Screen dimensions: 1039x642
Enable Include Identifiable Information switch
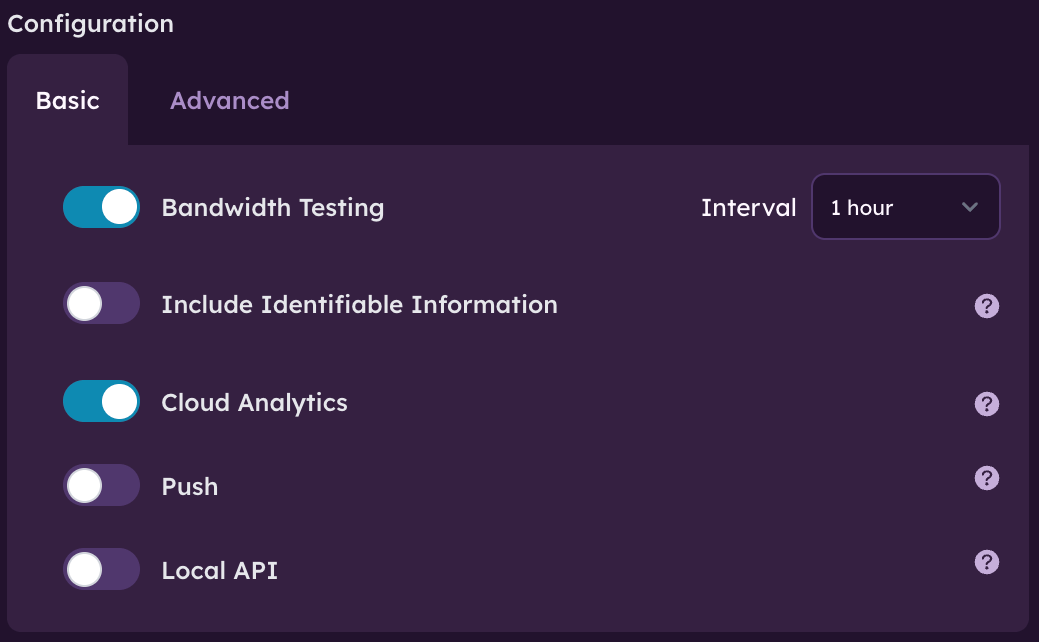[101, 303]
